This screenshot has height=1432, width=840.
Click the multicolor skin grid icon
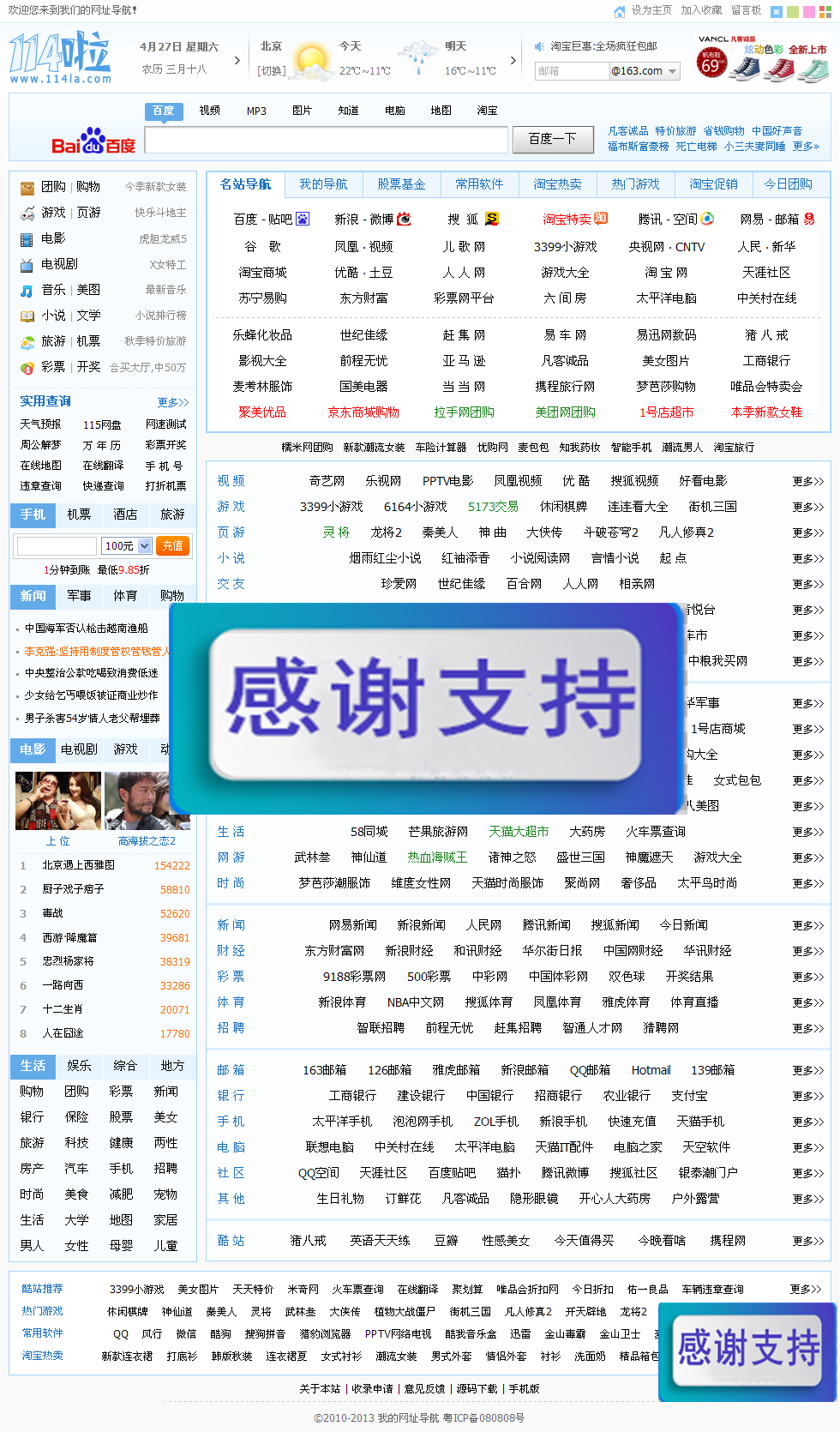(x=825, y=12)
